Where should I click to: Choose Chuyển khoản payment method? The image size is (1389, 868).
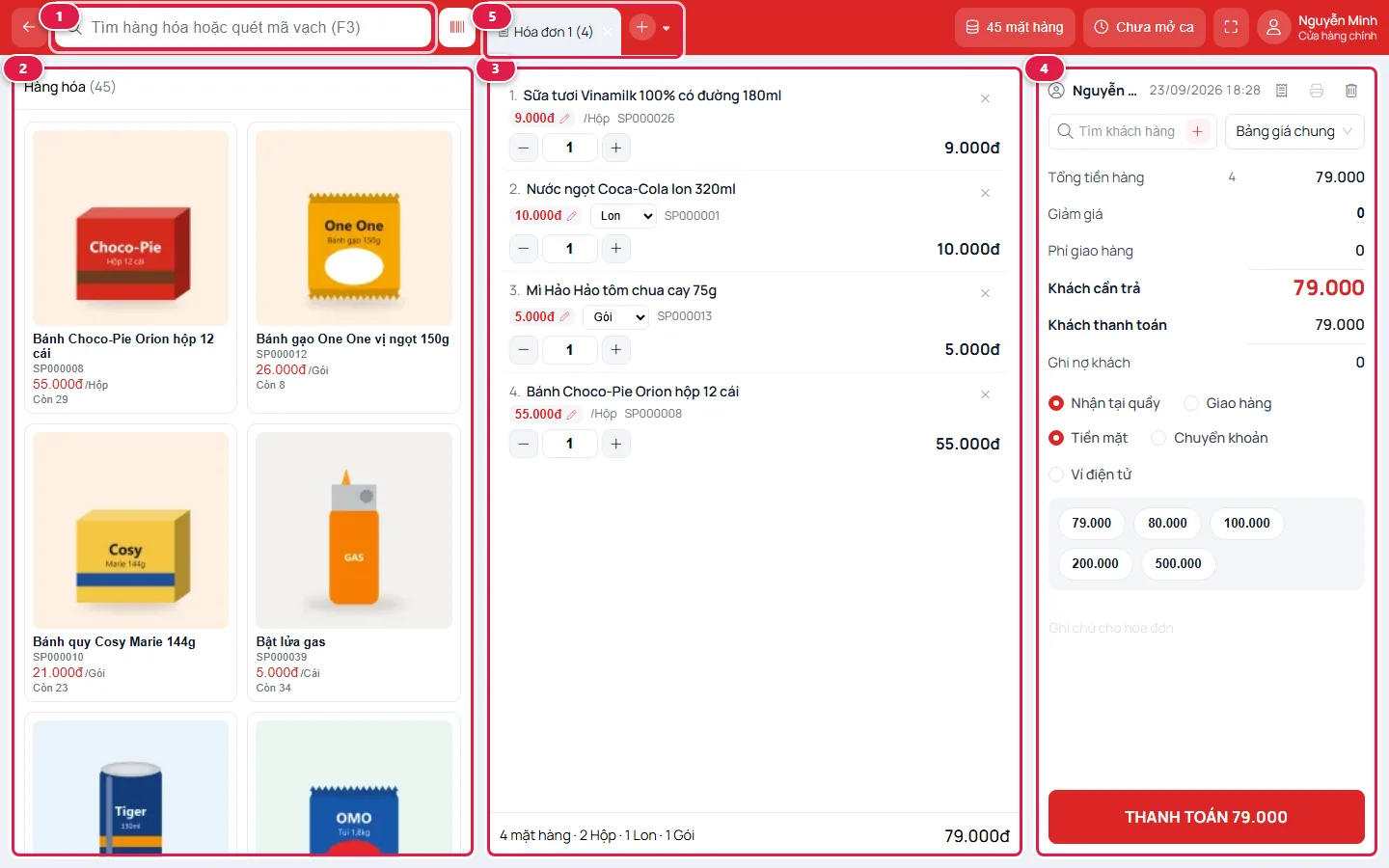click(1210, 438)
